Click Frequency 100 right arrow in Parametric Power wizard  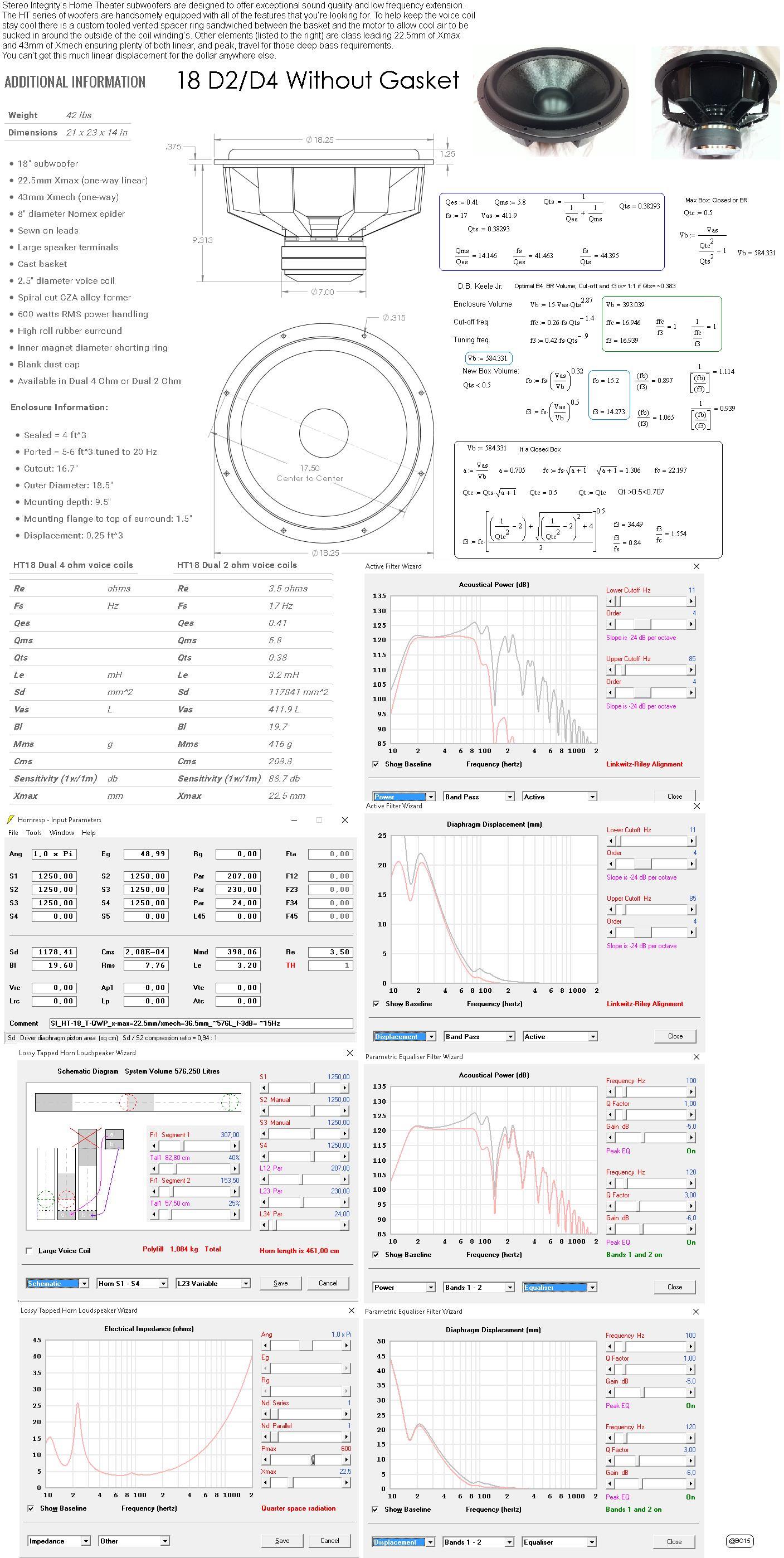click(x=691, y=1091)
